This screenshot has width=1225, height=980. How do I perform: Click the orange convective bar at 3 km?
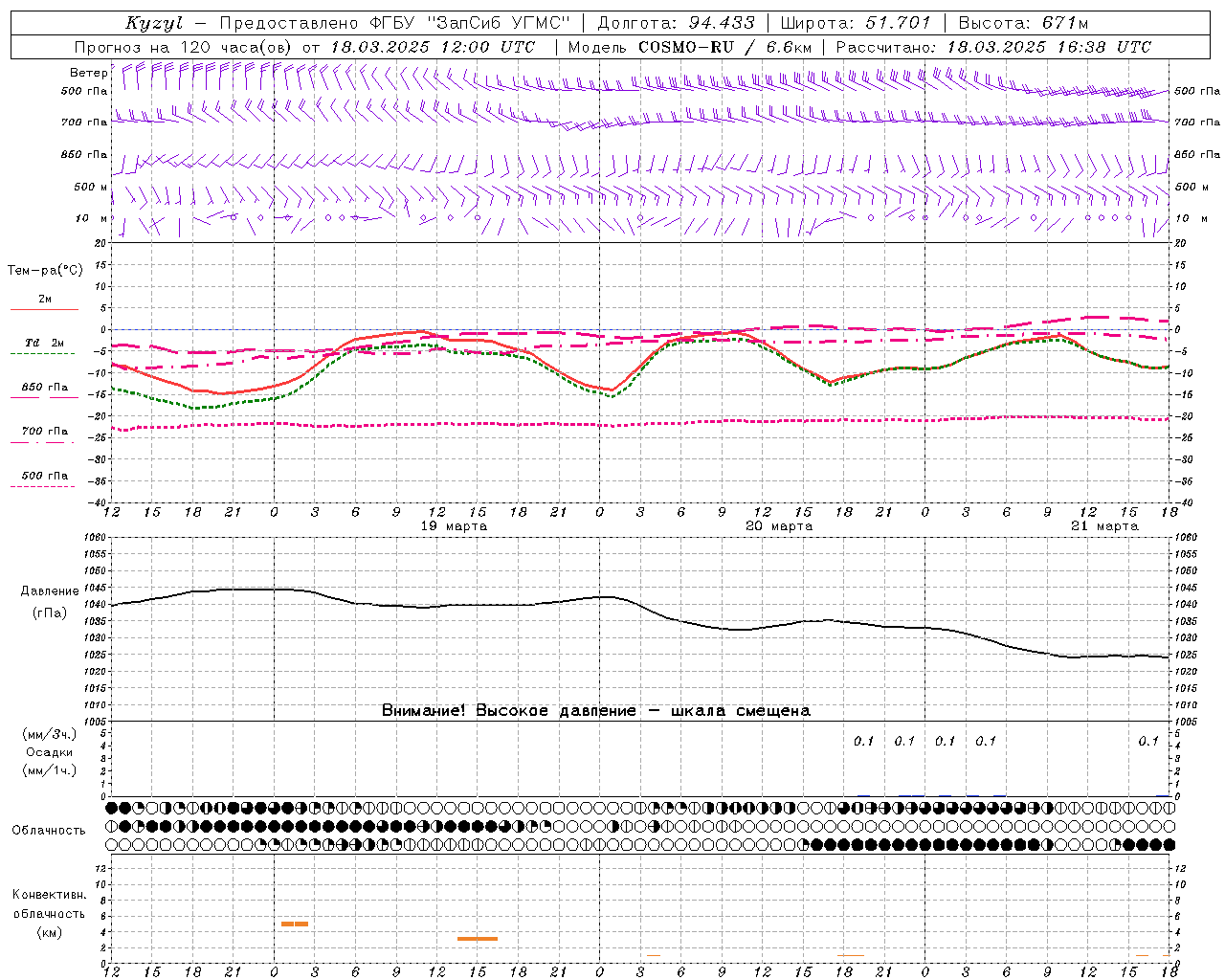point(477,939)
